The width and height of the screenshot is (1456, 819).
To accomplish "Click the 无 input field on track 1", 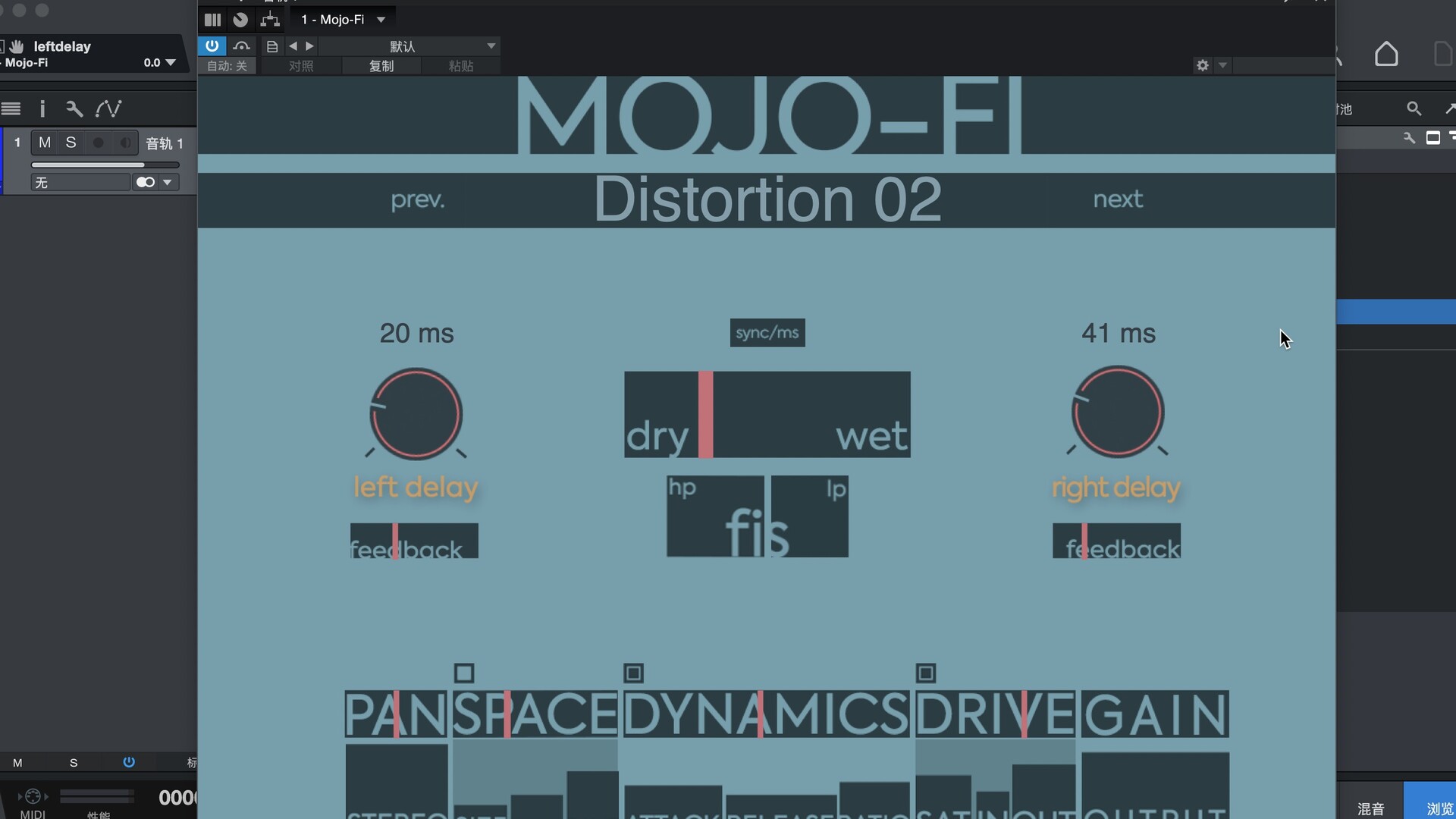I will pos(80,182).
